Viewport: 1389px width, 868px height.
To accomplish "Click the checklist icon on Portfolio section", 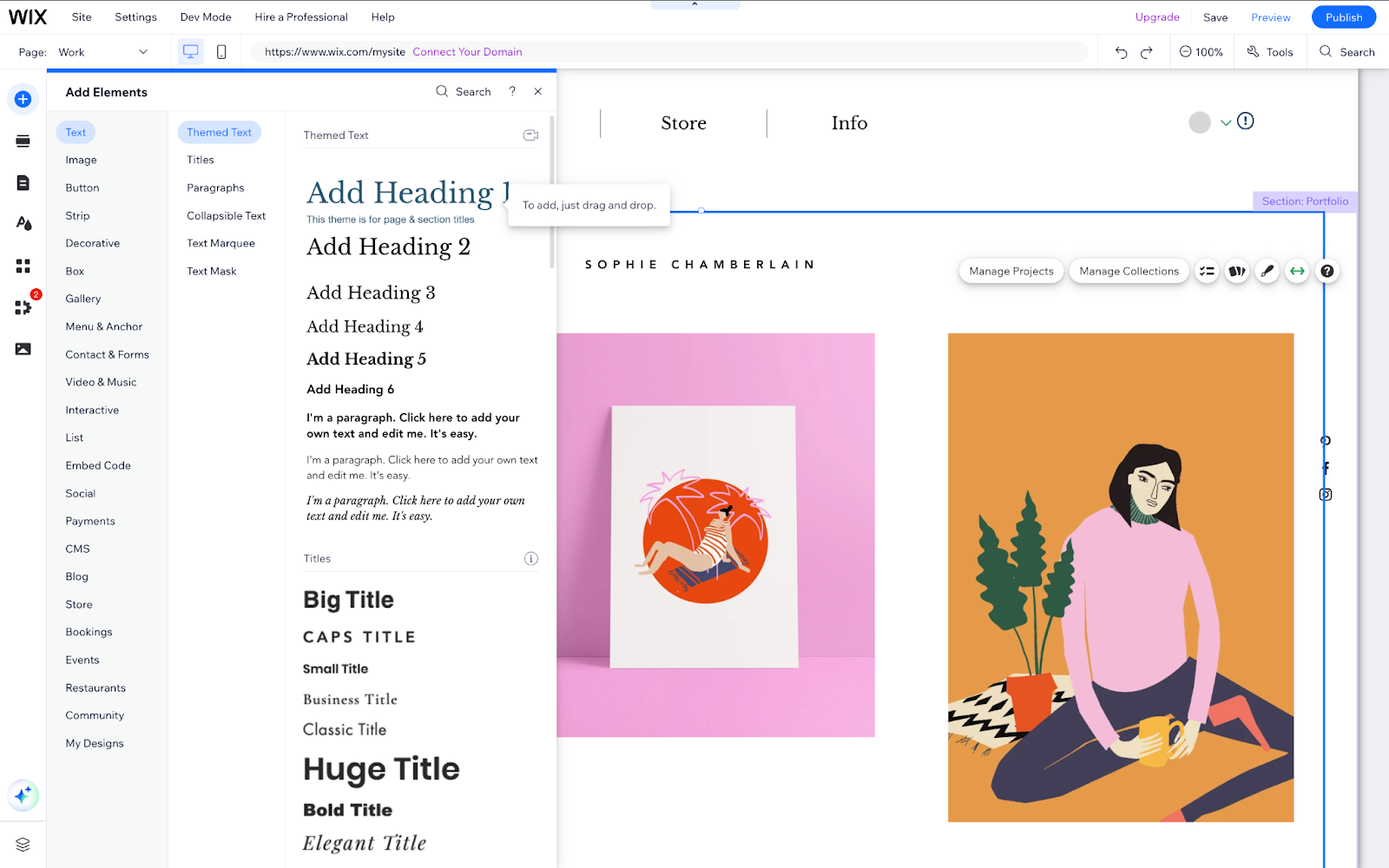I will (x=1206, y=271).
